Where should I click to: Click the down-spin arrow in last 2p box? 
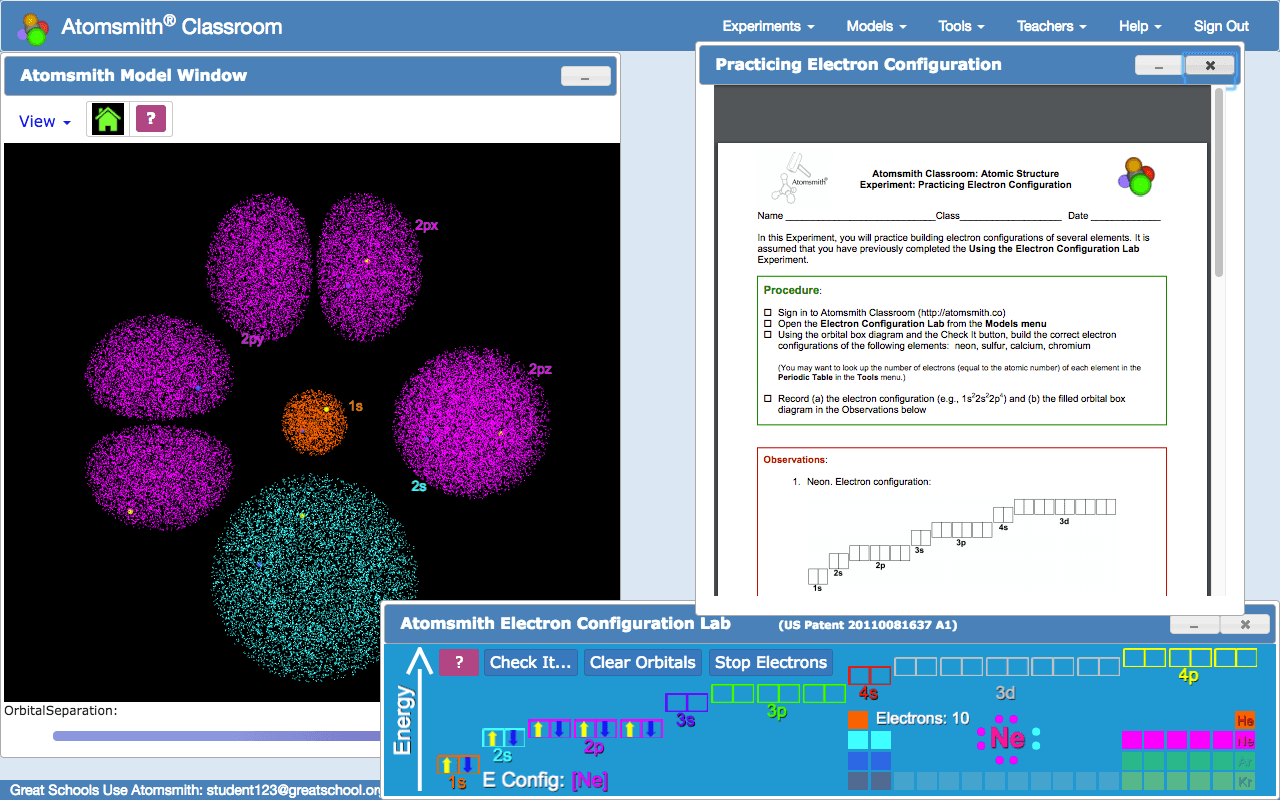(651, 728)
